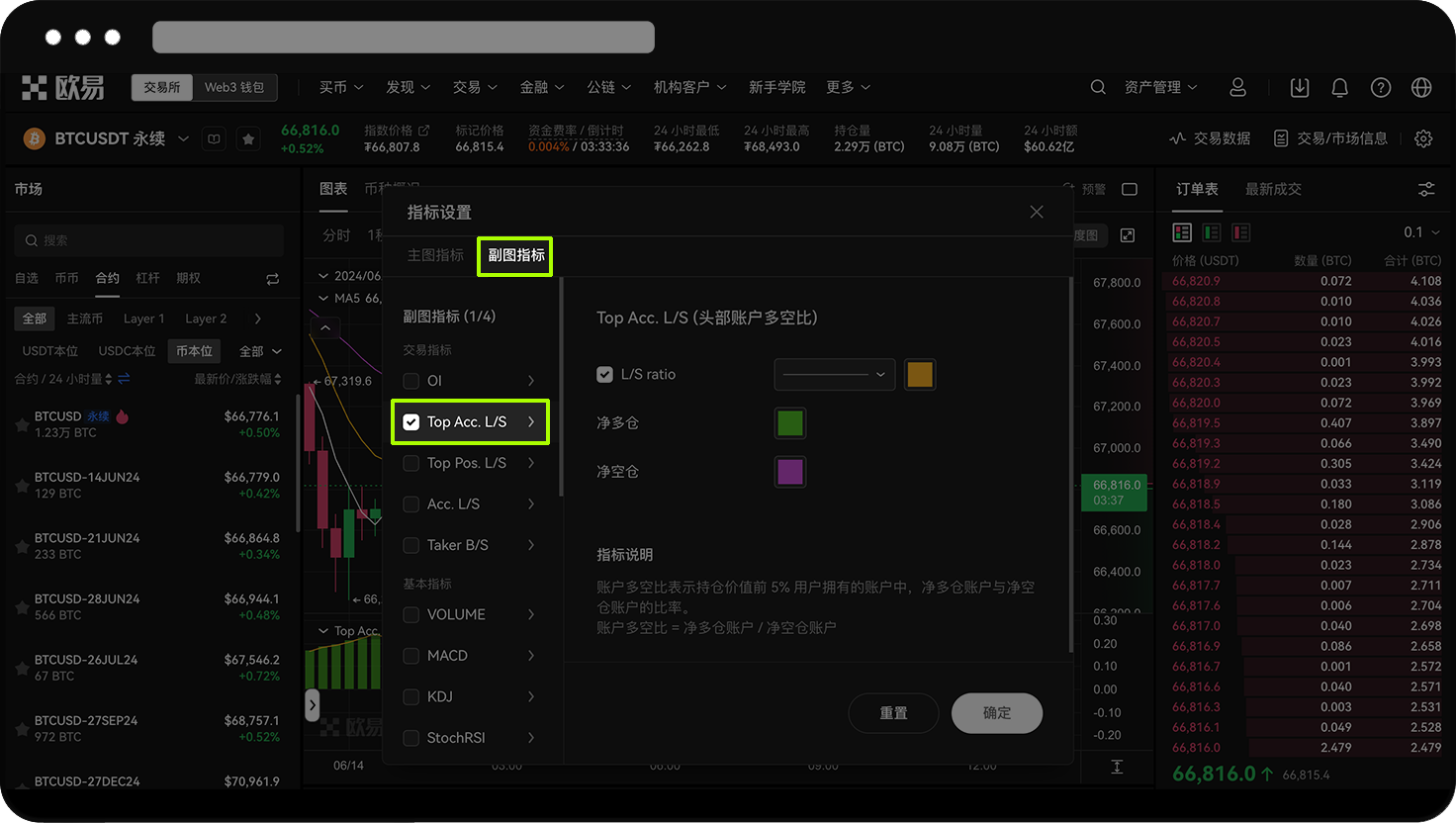
Task: Favorite BTCUSDT using the star icon
Action: 248,138
